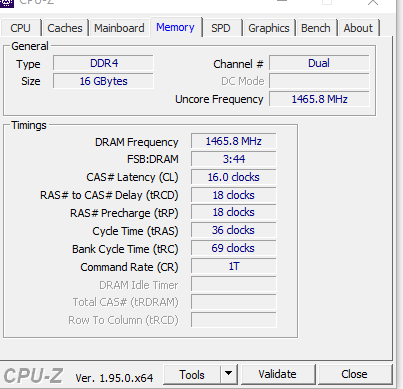Click the Channel # label
Viewport: 403px width, 389px height.
(238, 64)
